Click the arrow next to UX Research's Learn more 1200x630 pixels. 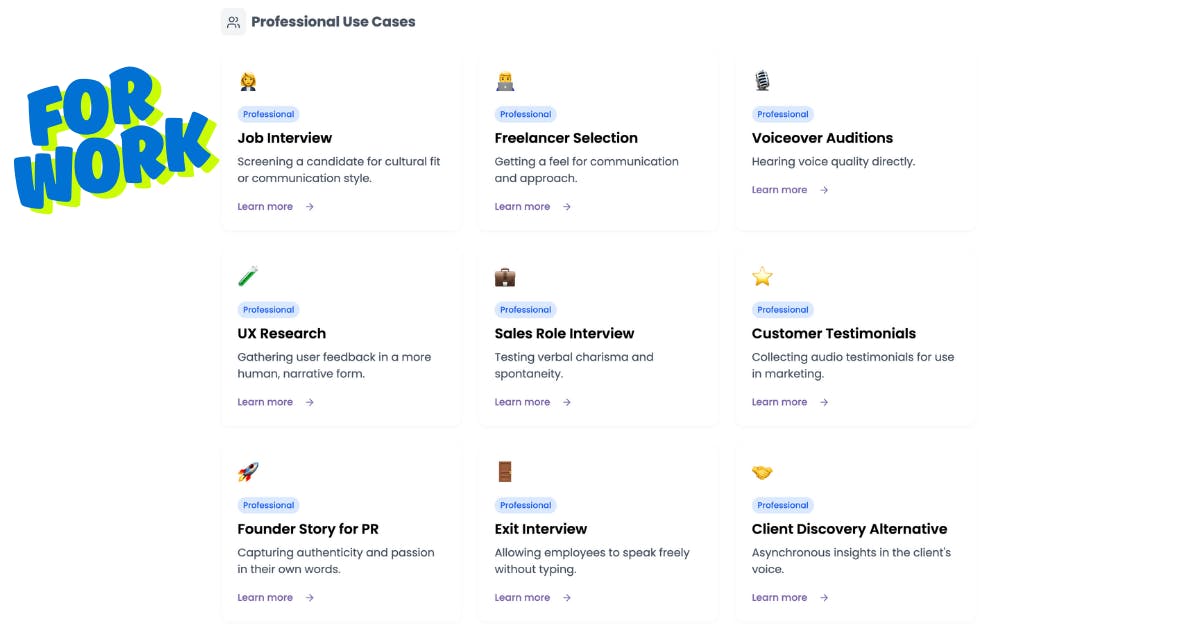(x=310, y=402)
